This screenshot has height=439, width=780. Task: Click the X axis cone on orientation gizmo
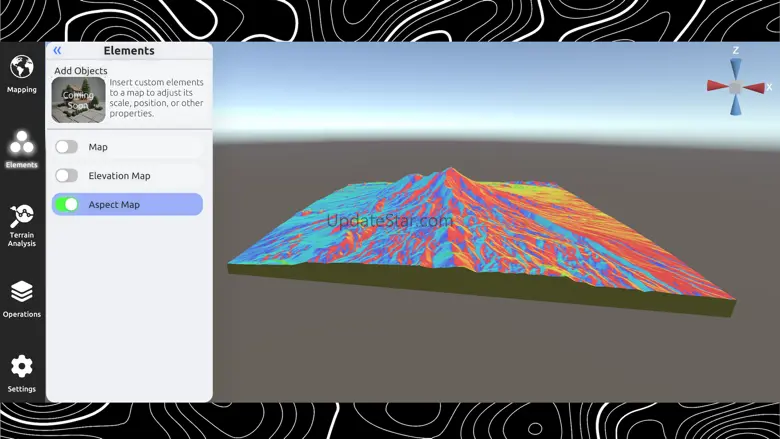pyautogui.click(x=755, y=88)
